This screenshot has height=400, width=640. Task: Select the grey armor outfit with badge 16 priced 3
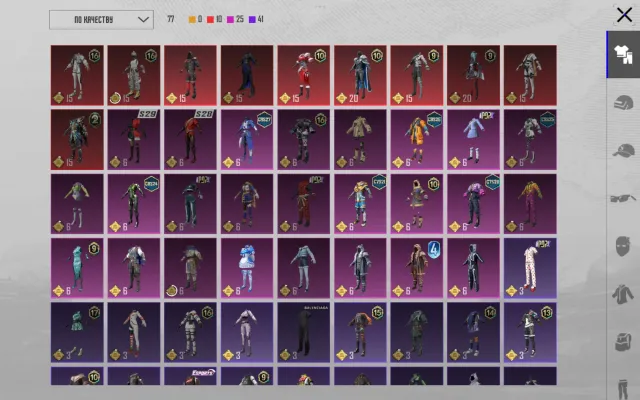point(190,332)
